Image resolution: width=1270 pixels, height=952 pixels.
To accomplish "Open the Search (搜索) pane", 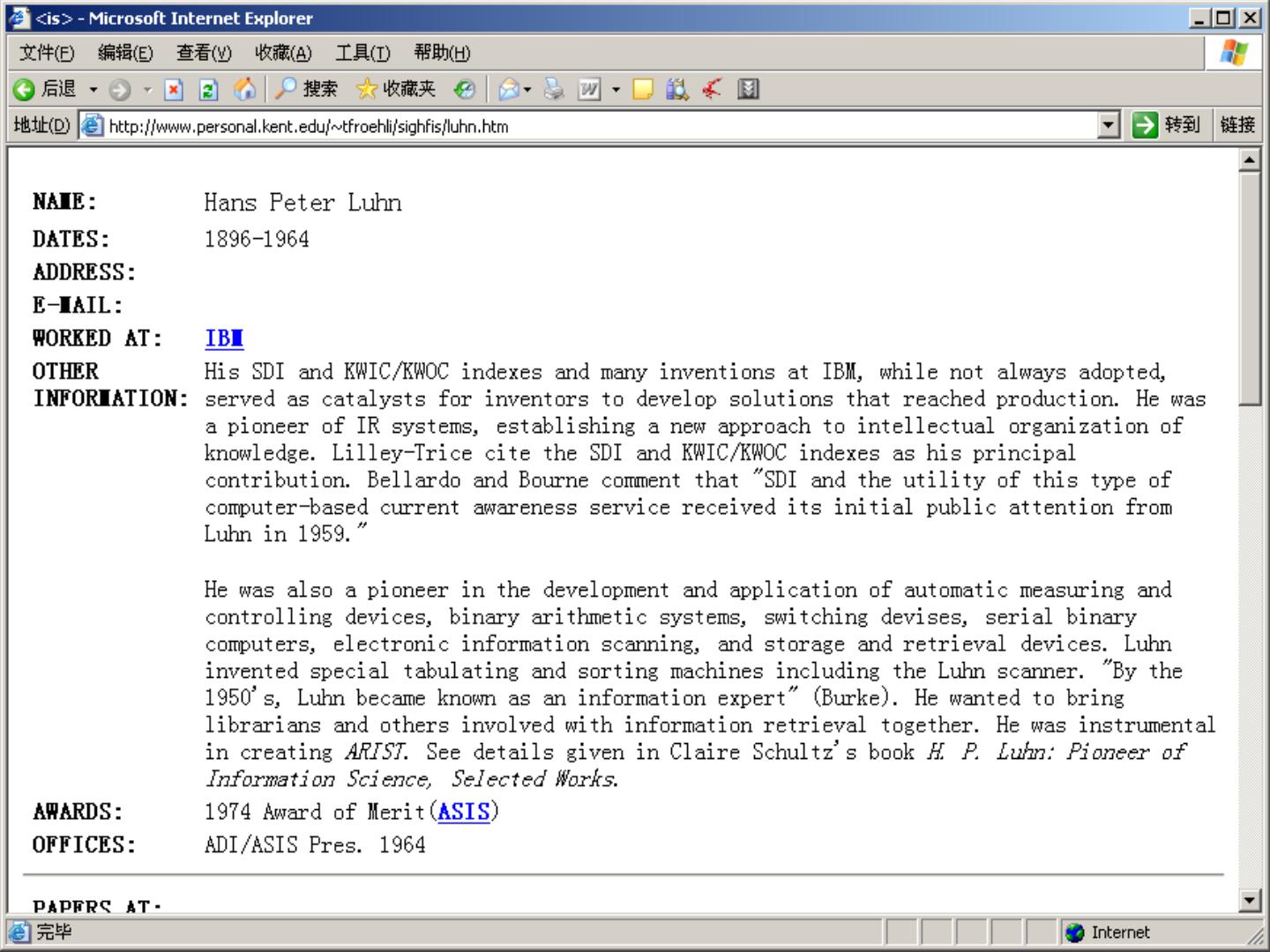I will click(306, 89).
